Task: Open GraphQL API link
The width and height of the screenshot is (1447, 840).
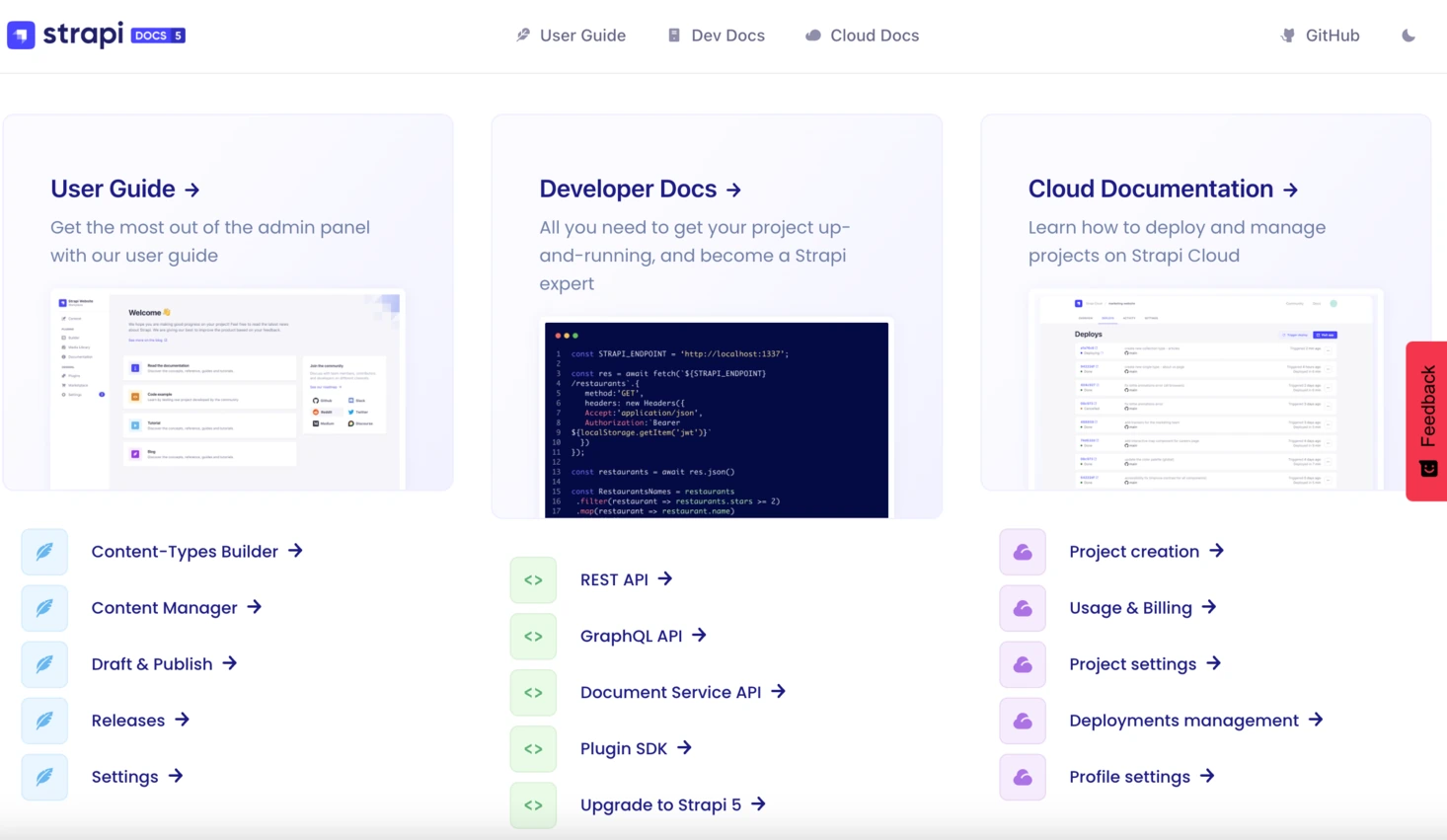Action: click(644, 637)
